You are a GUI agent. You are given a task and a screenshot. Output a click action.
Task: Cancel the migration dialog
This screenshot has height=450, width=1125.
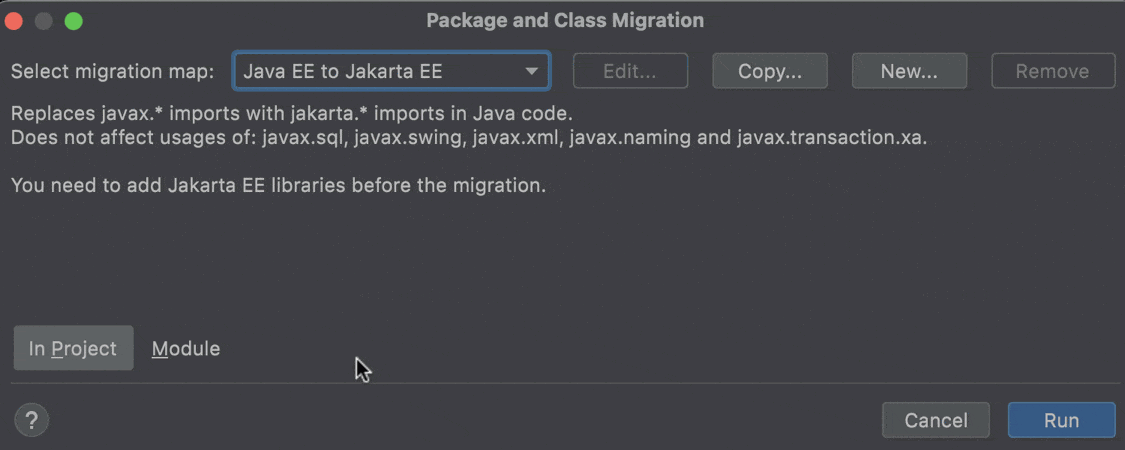pyautogui.click(x=935, y=421)
